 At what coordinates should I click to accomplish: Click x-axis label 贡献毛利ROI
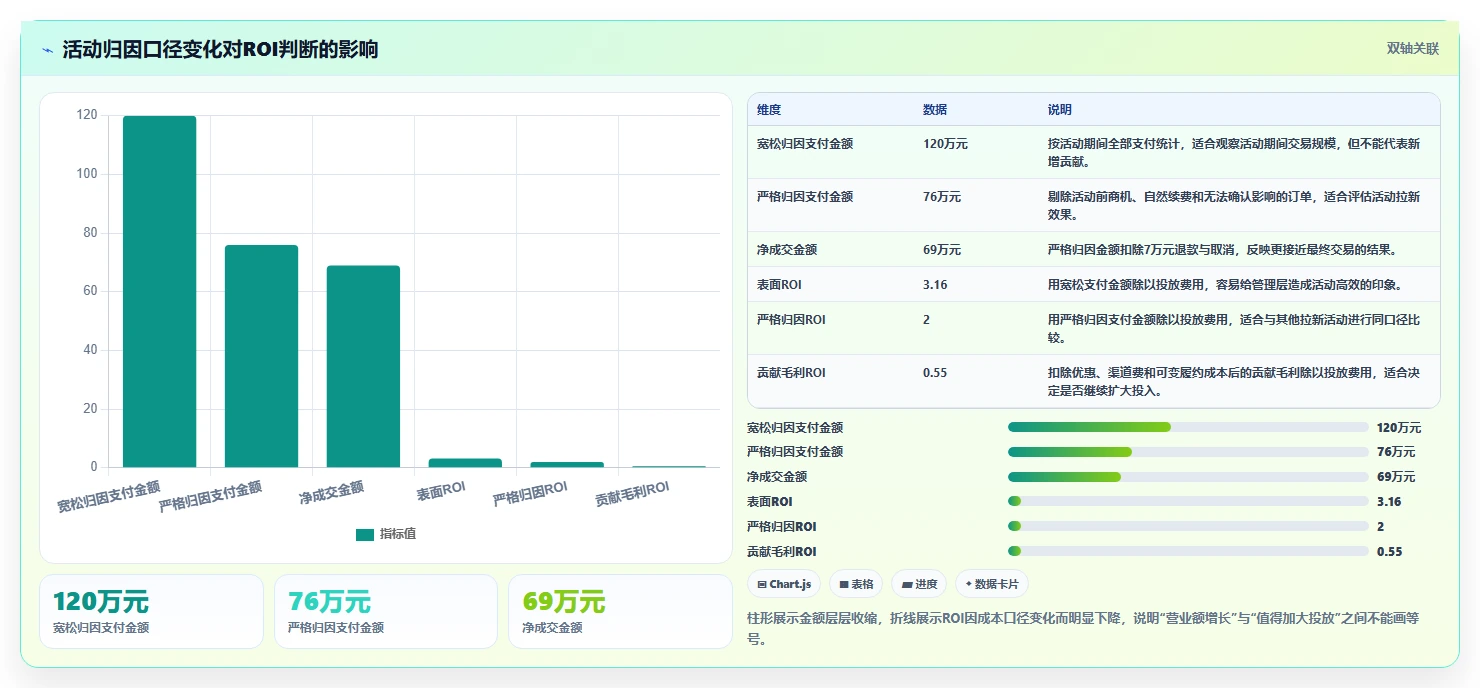tap(632, 493)
